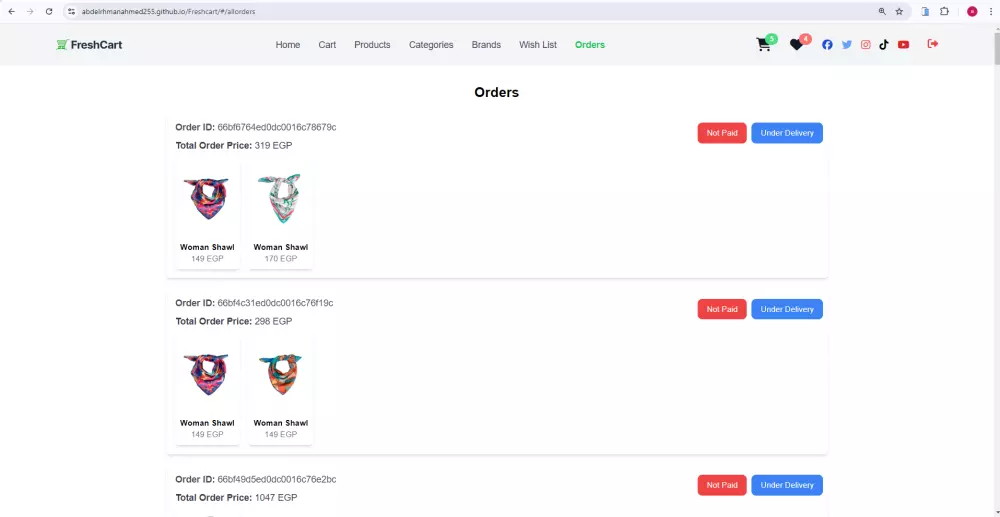The image size is (1000, 517).
Task: Go forward with browser forward arrow
Action: point(30,11)
